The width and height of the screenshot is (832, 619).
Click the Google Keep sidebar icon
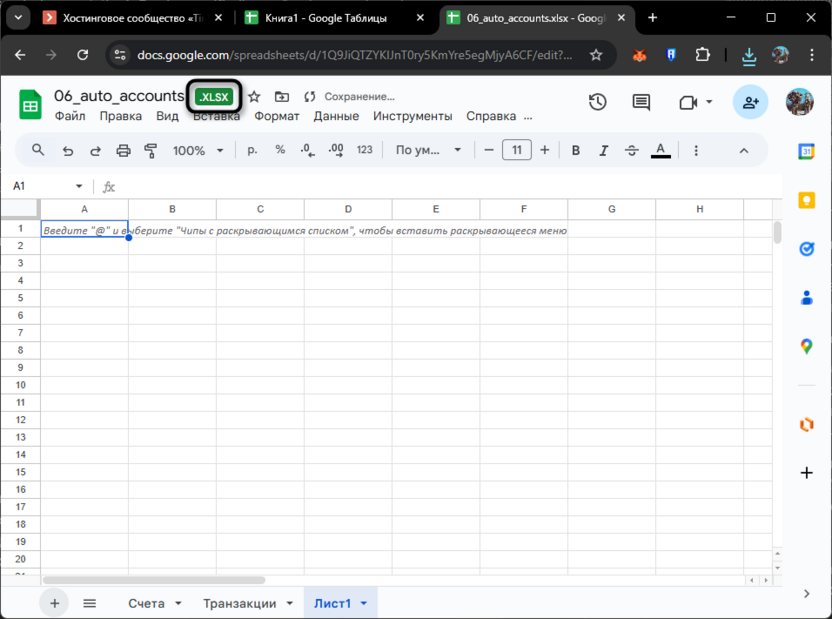807,201
